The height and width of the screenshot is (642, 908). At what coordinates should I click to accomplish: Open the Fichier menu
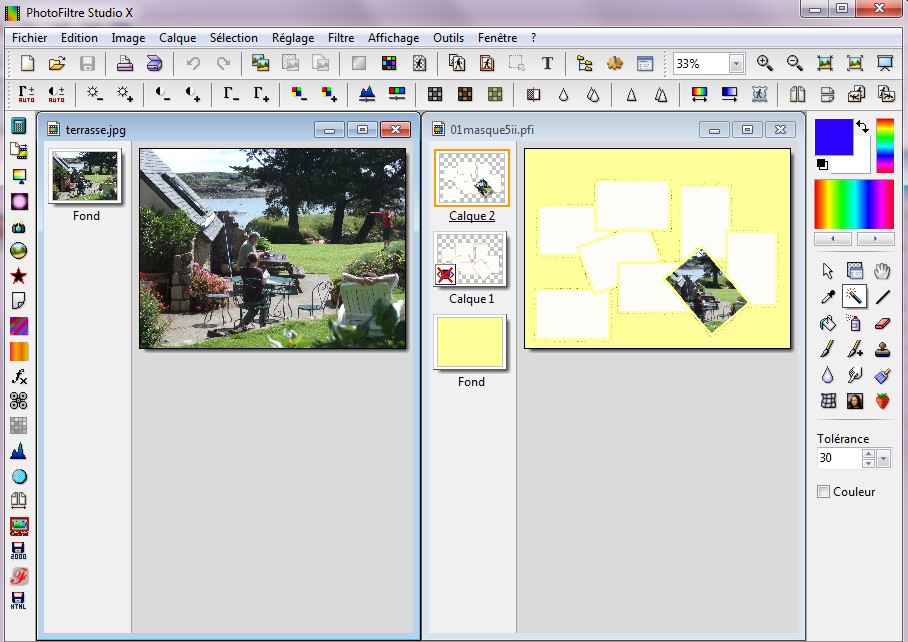coord(30,38)
